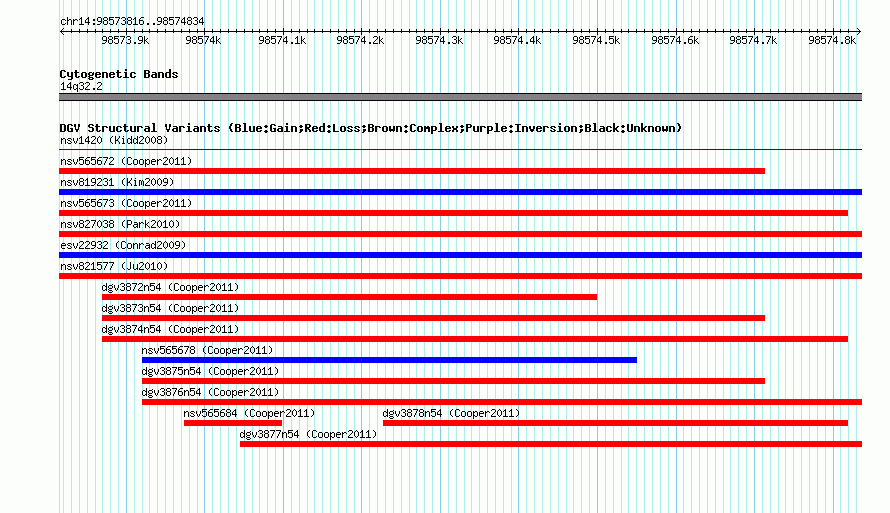Click the dgv3876n54 (Cooper2011) loss bar
Viewport: 890px width, 513px height.
click(x=502, y=402)
